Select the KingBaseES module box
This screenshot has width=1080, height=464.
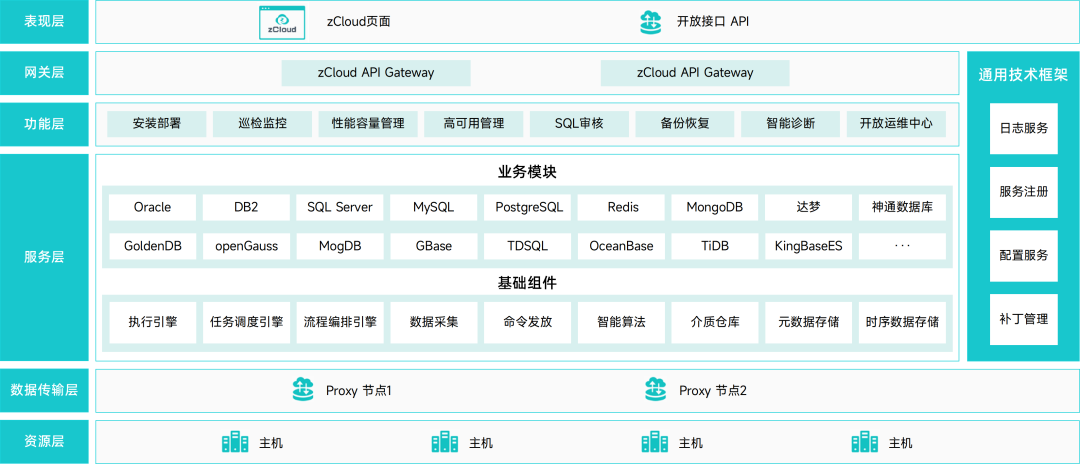pos(809,246)
